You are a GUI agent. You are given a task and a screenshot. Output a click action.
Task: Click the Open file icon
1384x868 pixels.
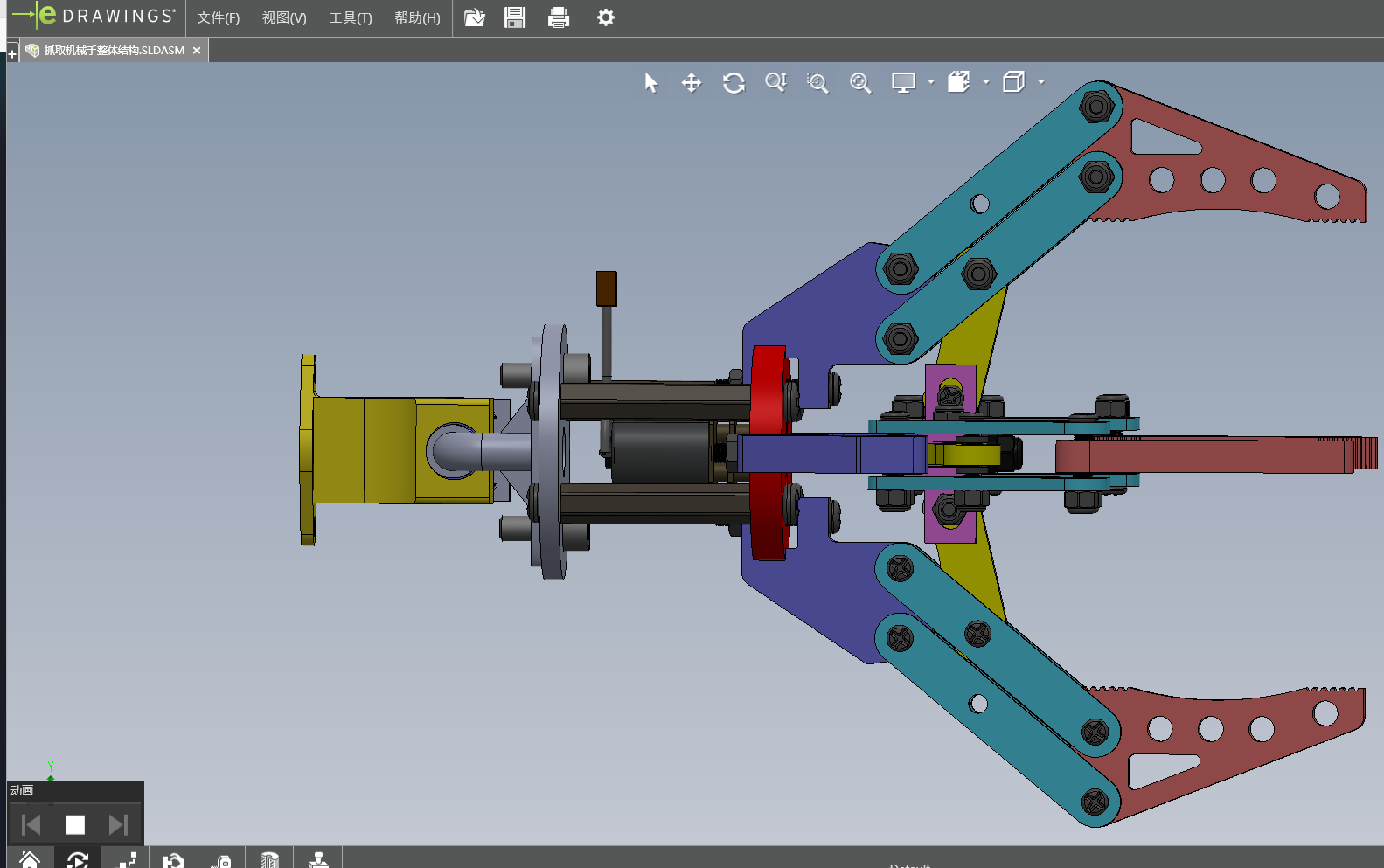pyautogui.click(x=474, y=17)
